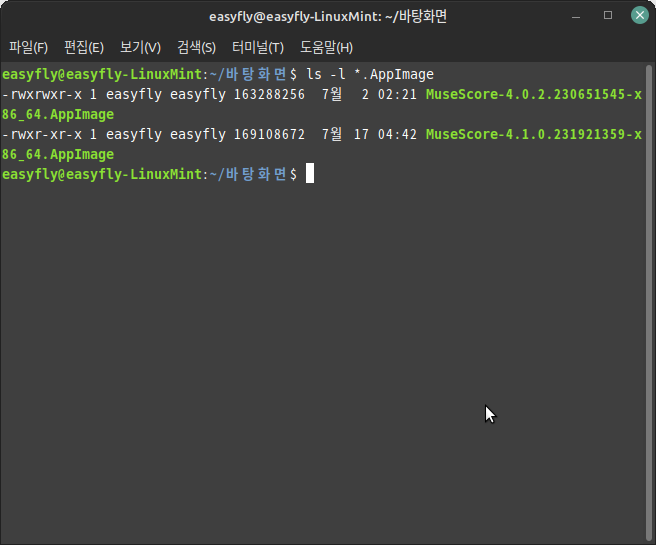Image resolution: width=656 pixels, height=545 pixels.
Task: Open the 도움말(H) menu
Action: (x=326, y=47)
